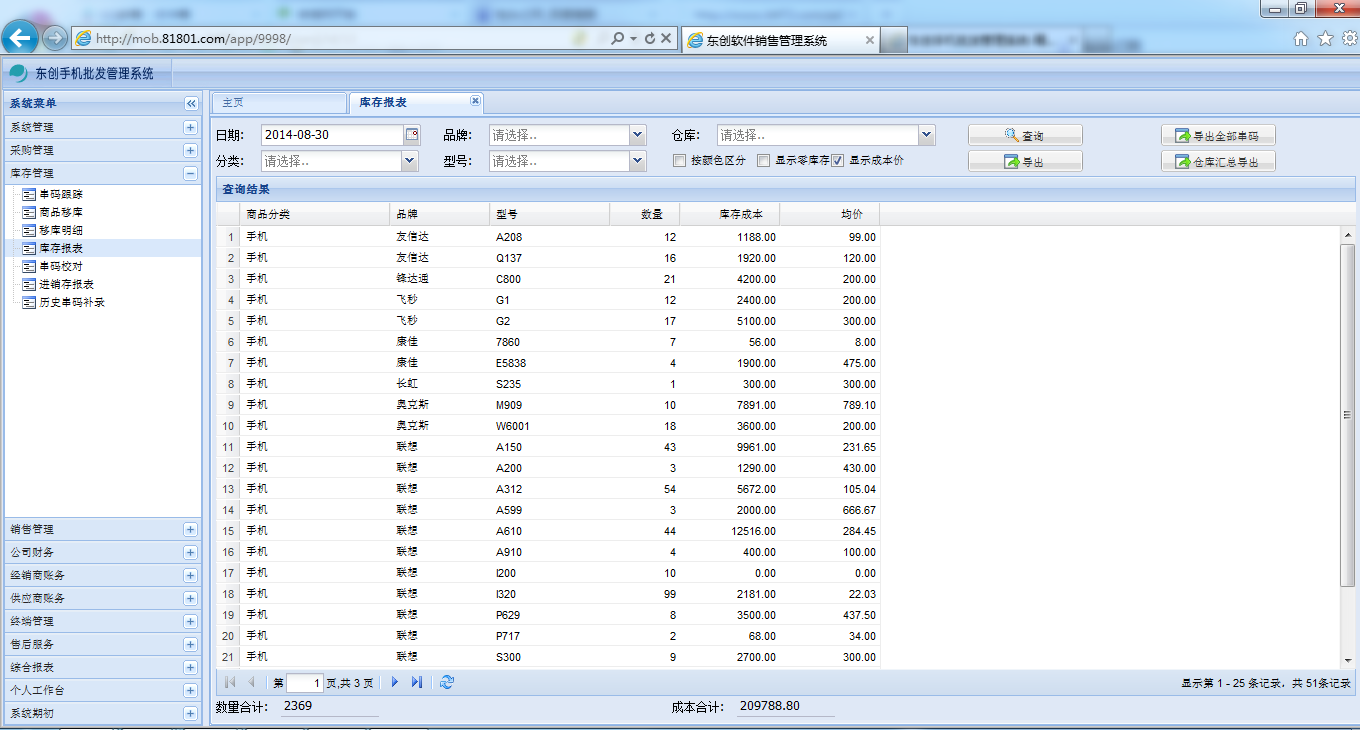Uncheck the 显示成本价 checkbox
Image resolution: width=1360 pixels, height=730 pixels.
click(x=838, y=160)
